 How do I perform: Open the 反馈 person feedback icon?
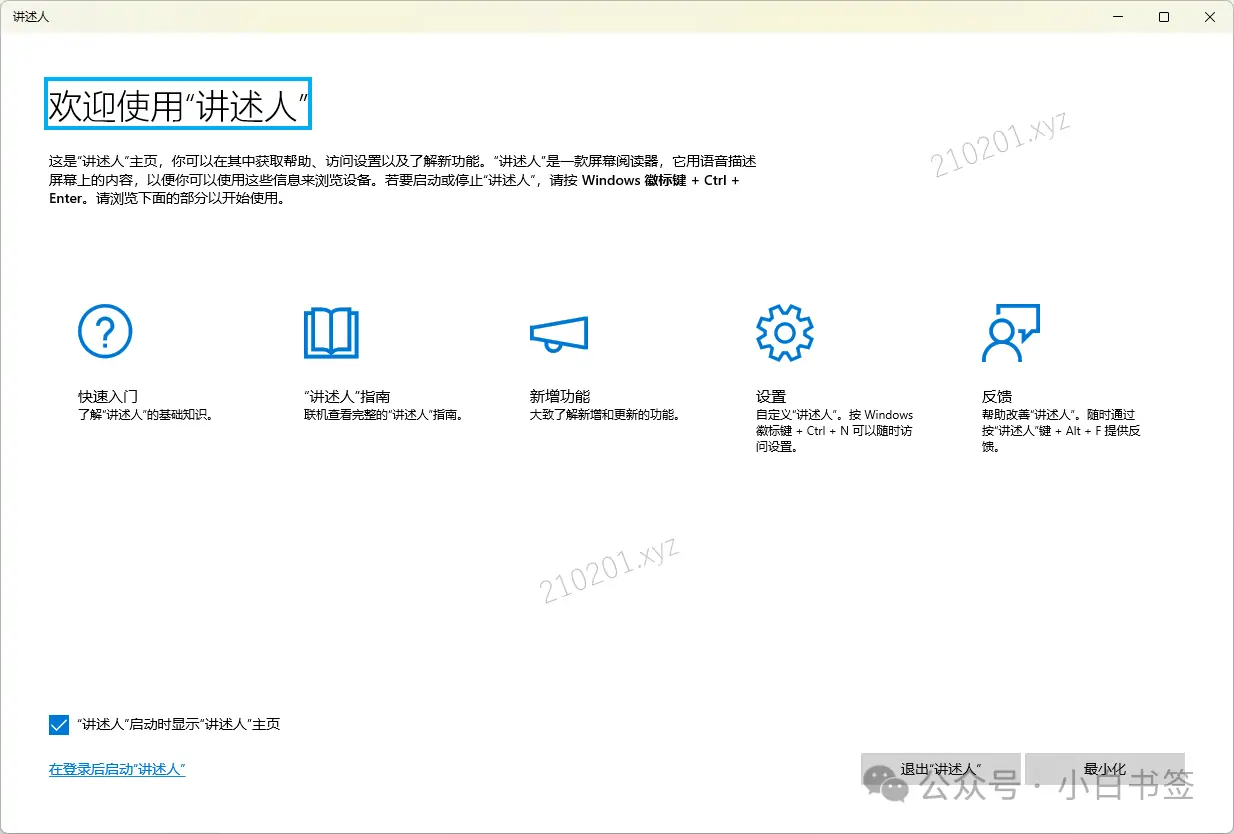[x=1011, y=332]
